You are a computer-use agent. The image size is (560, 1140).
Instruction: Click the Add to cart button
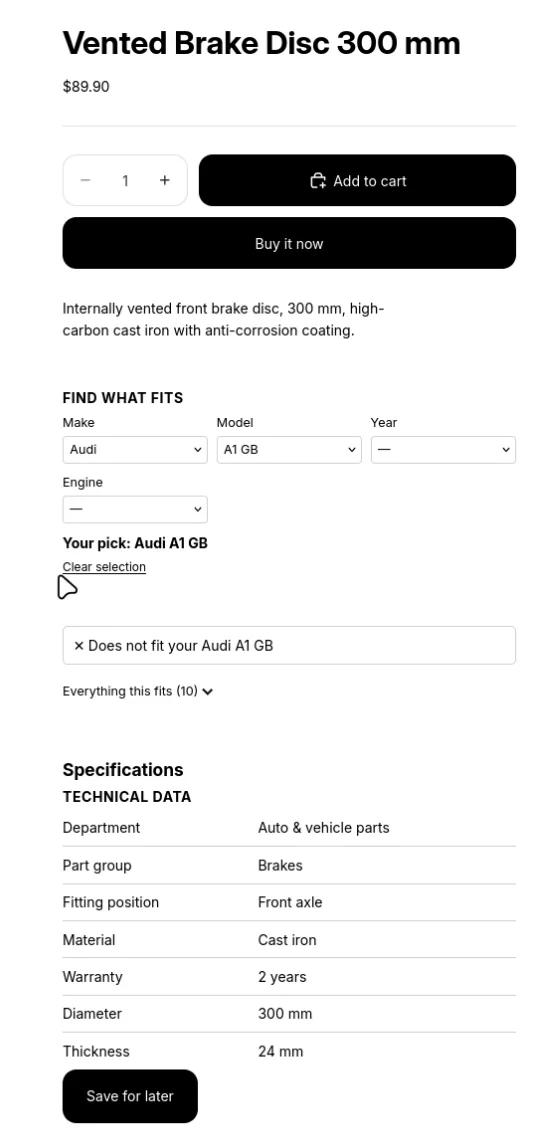pyautogui.click(x=357, y=180)
